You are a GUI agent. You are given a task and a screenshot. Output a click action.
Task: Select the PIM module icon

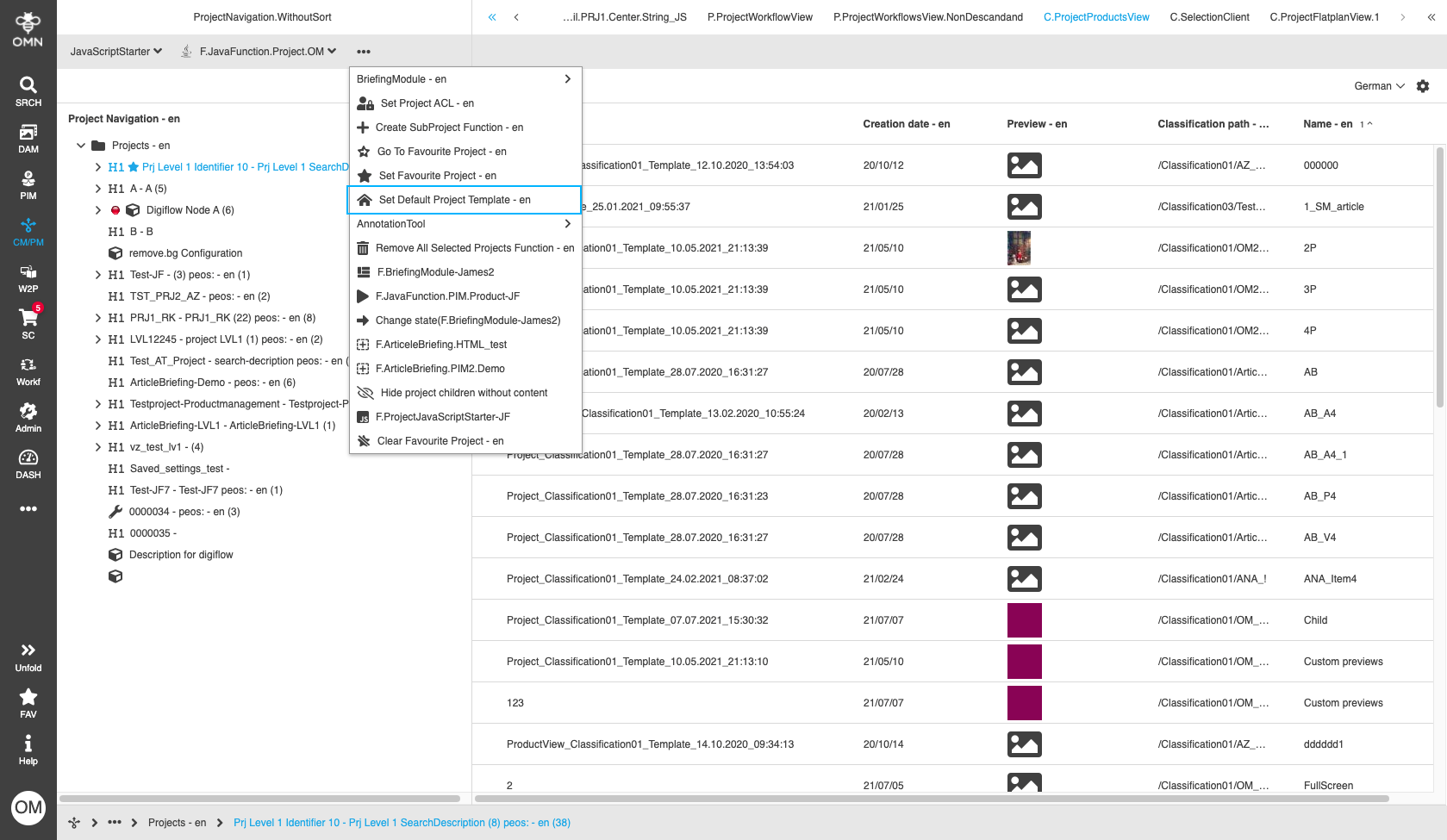[x=28, y=185]
